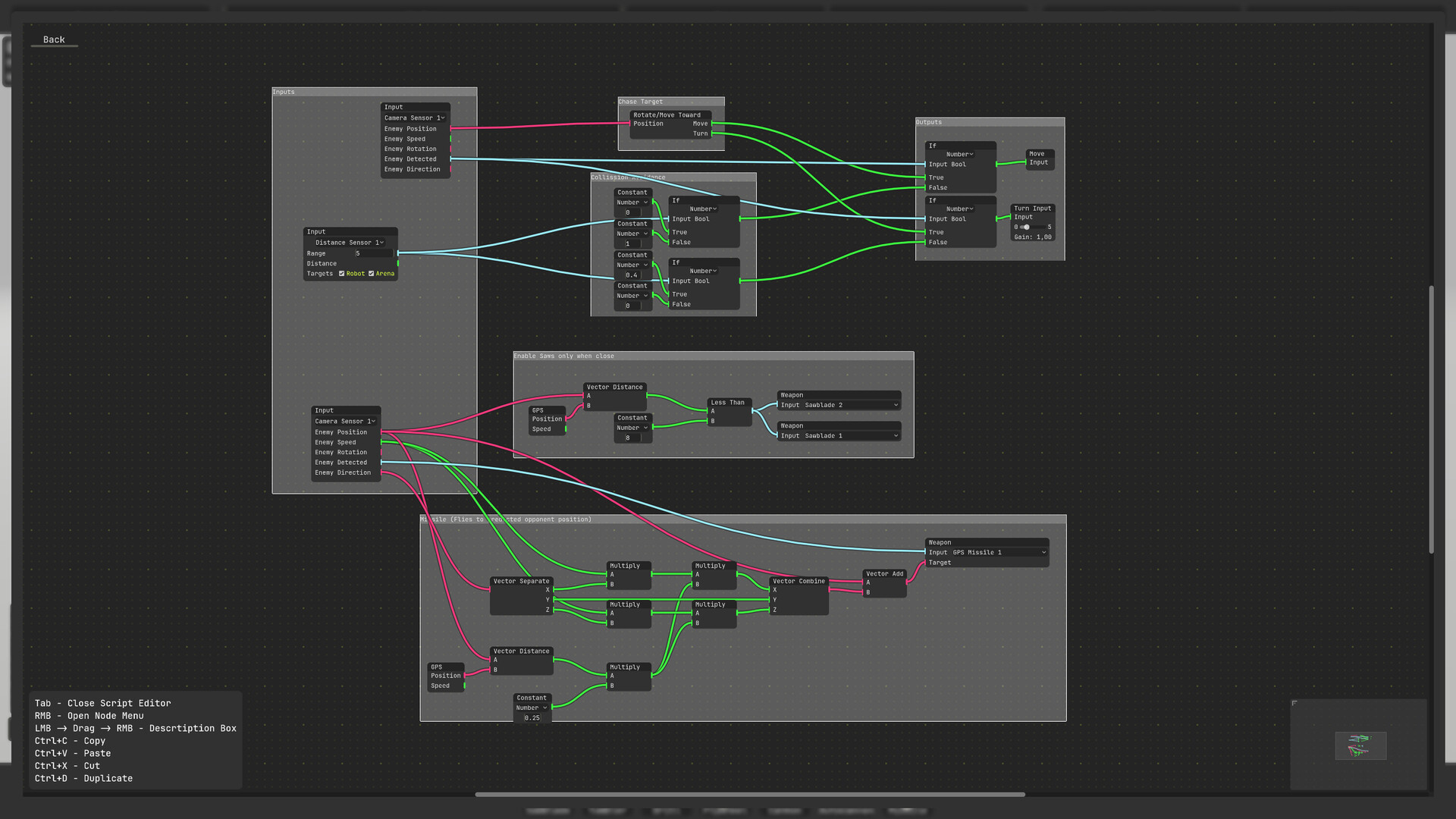Change Number type on the first If output node
The width and height of the screenshot is (1456, 819).
tap(960, 154)
